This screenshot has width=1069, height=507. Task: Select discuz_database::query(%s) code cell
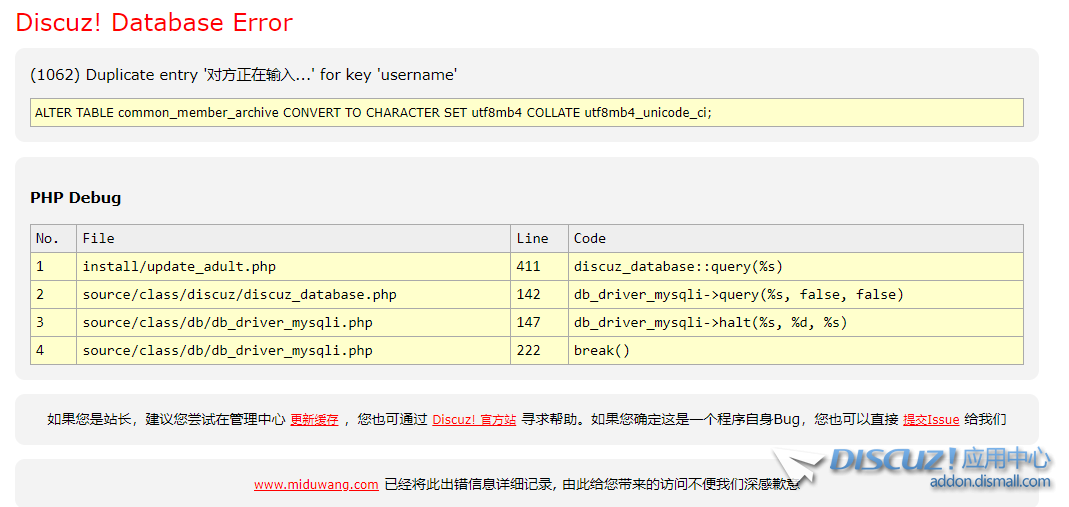coord(796,266)
